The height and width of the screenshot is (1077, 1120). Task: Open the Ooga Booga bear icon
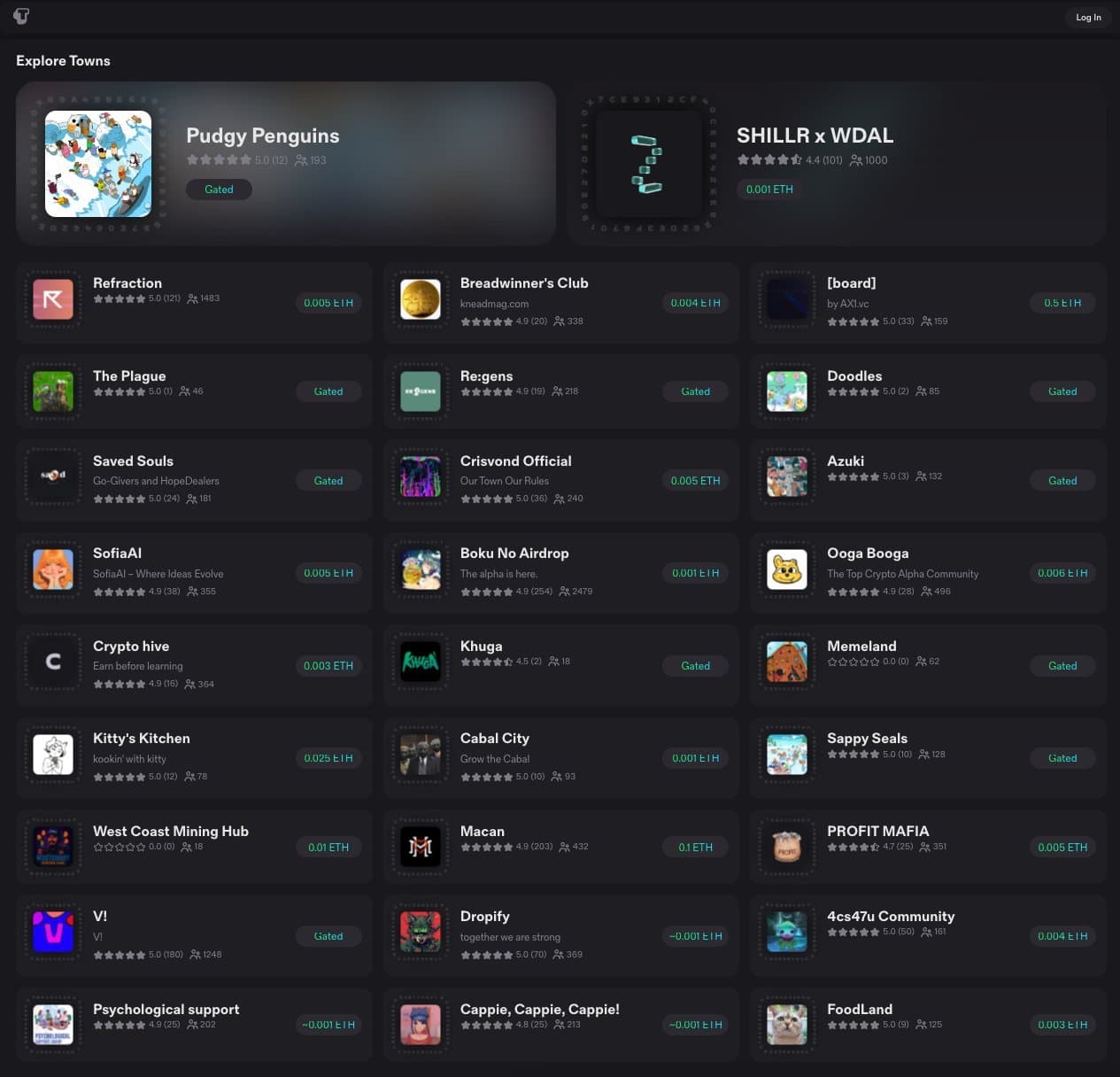click(x=787, y=569)
